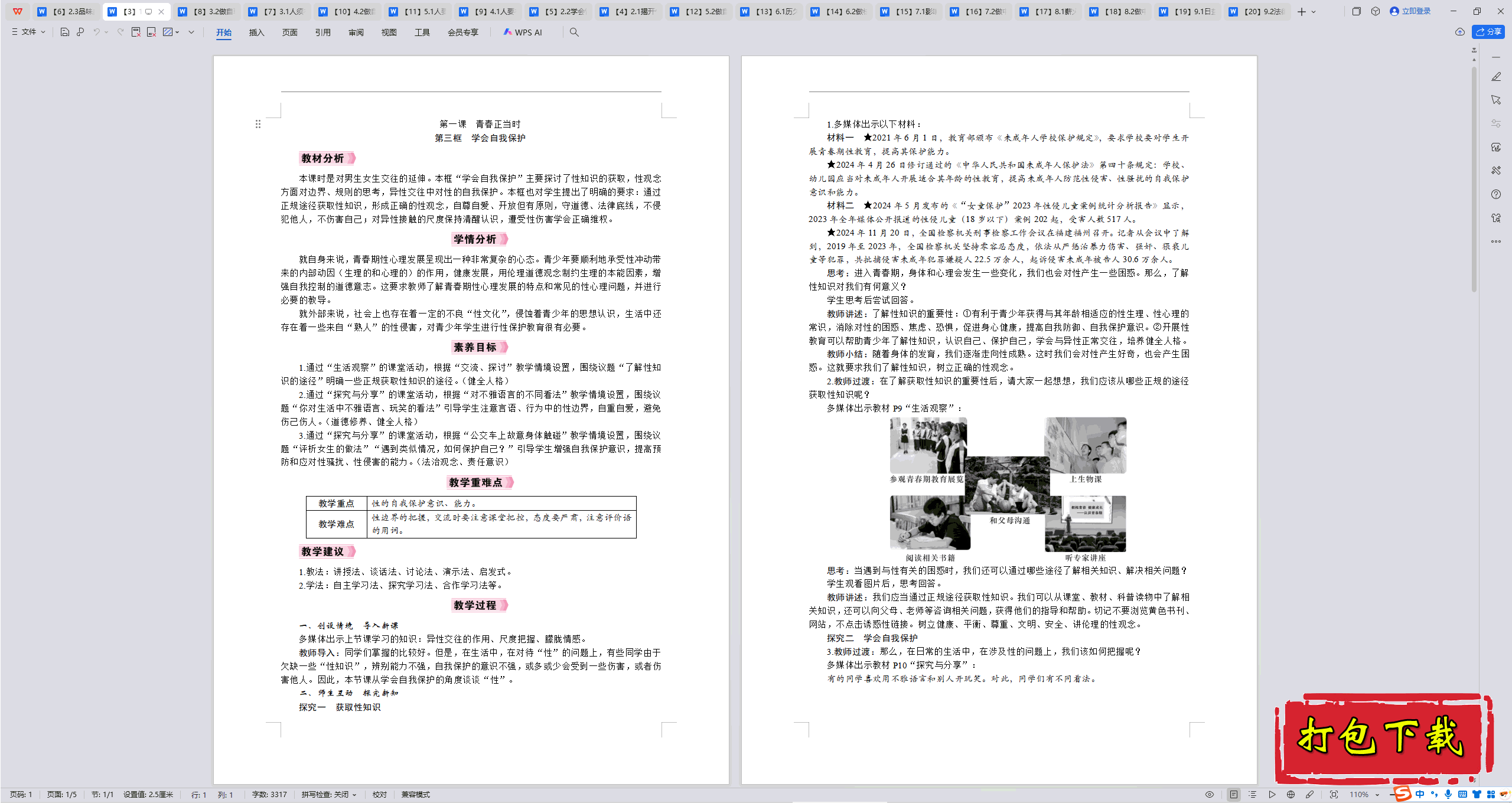
Task: Select the 视图 ribbon tab
Action: [x=389, y=32]
